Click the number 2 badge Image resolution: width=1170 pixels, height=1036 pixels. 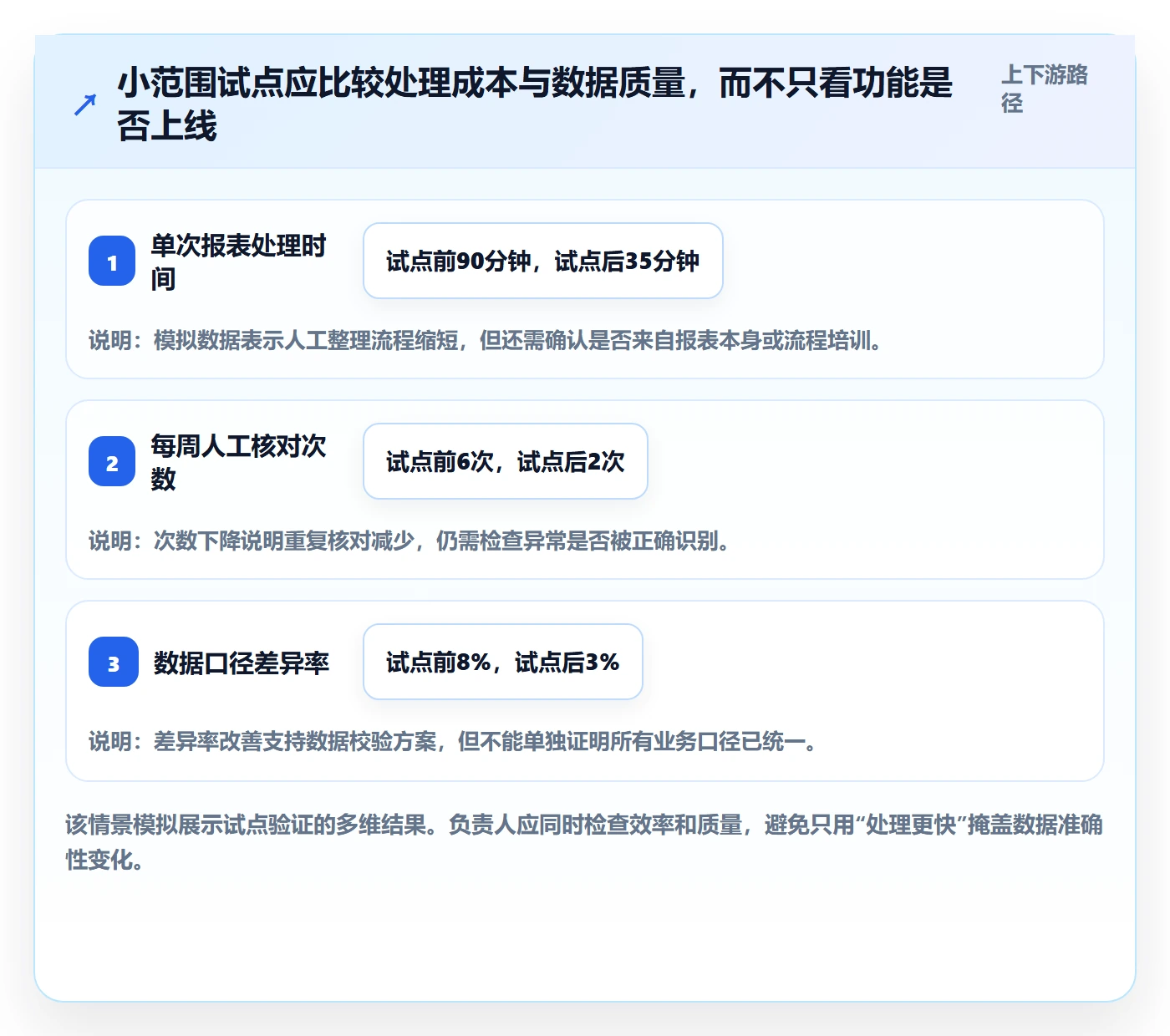tap(112, 462)
